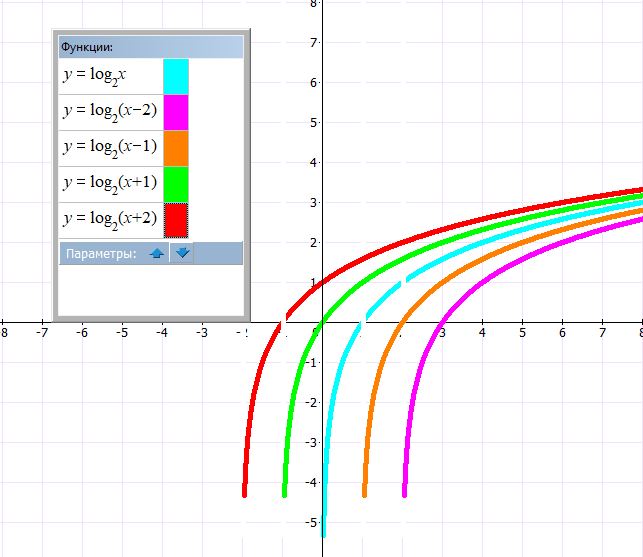Open the magenta swatch for log₂(x−2)
The image size is (643, 557).
[x=175, y=112]
